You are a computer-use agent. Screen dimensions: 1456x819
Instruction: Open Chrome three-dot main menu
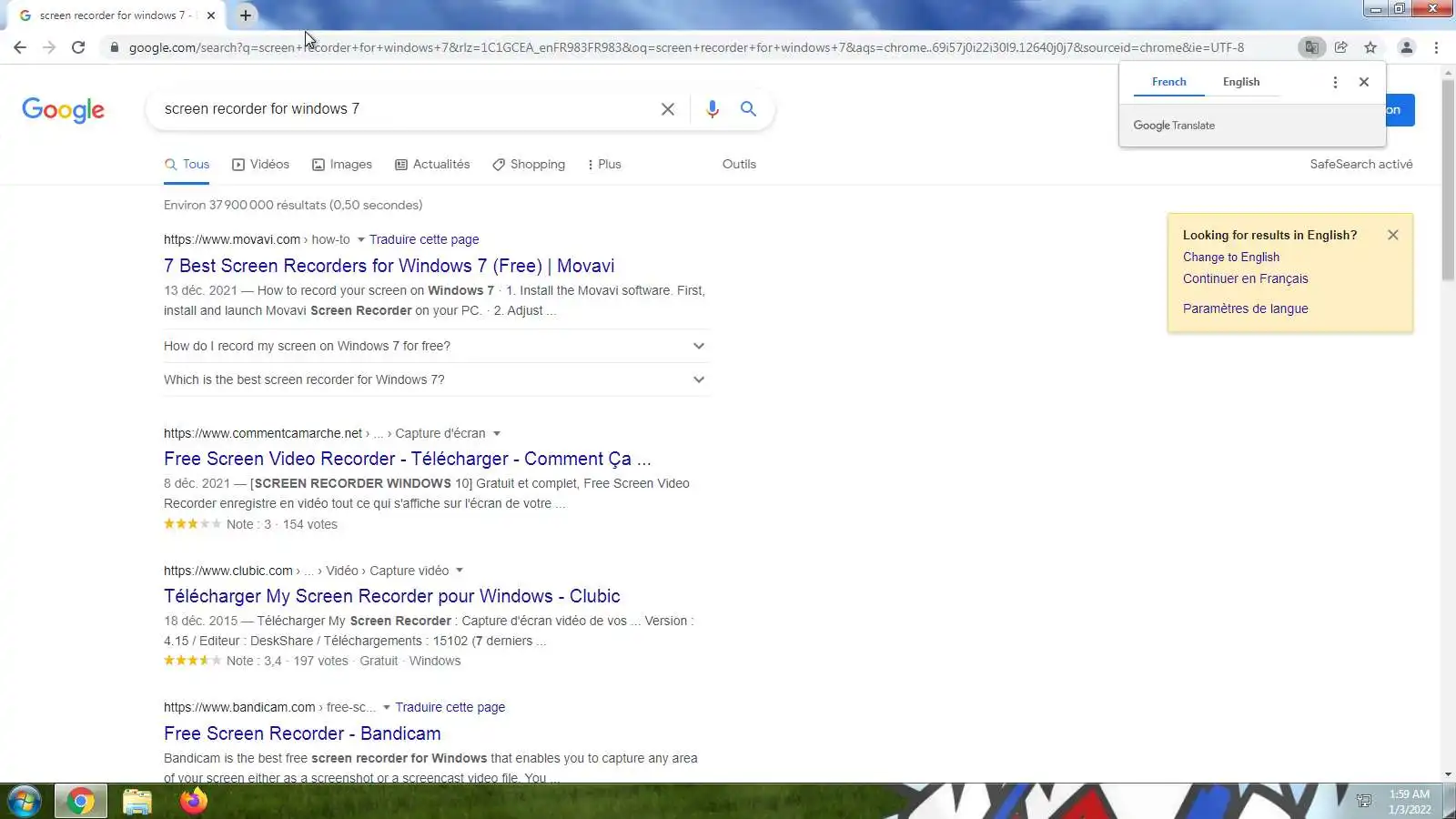(x=1437, y=47)
